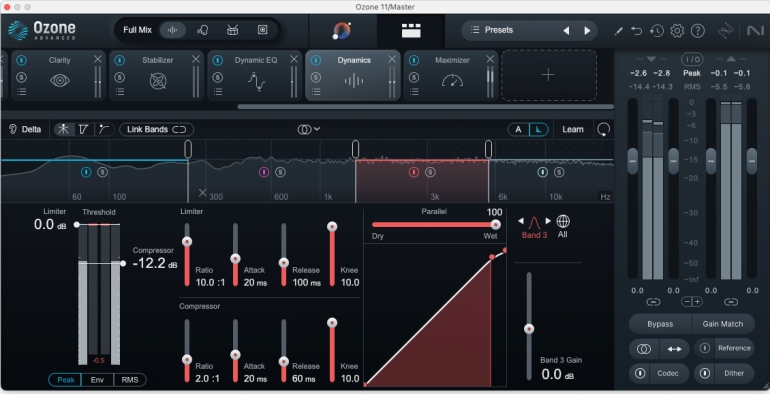
Task: Solo band 2
Action: coord(280,172)
